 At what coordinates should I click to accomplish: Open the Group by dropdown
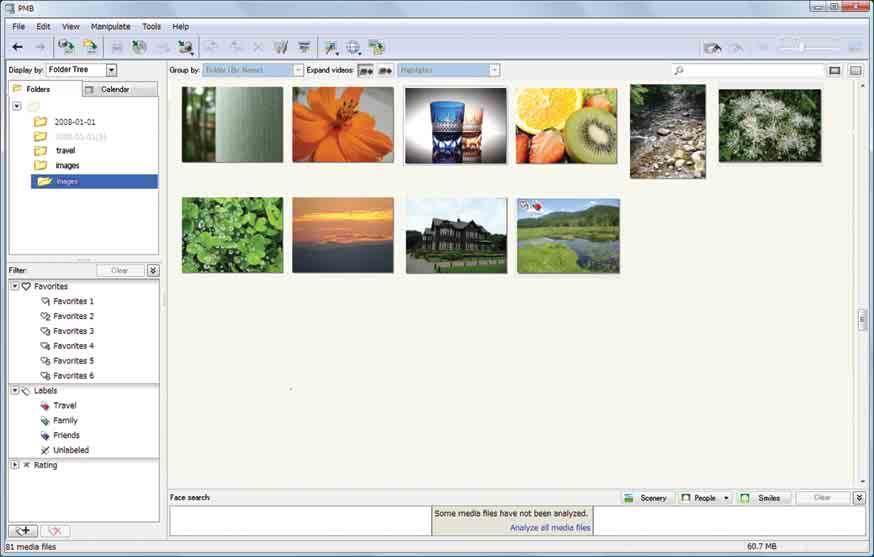[x=298, y=70]
